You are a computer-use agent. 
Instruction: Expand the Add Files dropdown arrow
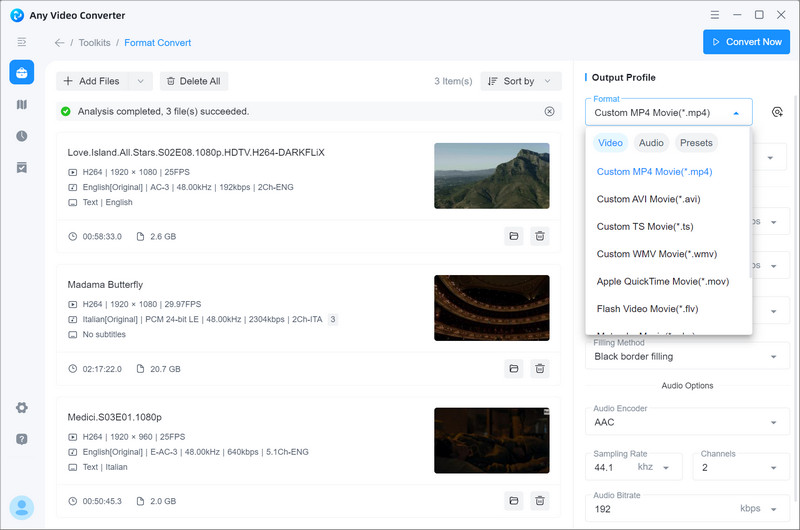[x=140, y=81]
